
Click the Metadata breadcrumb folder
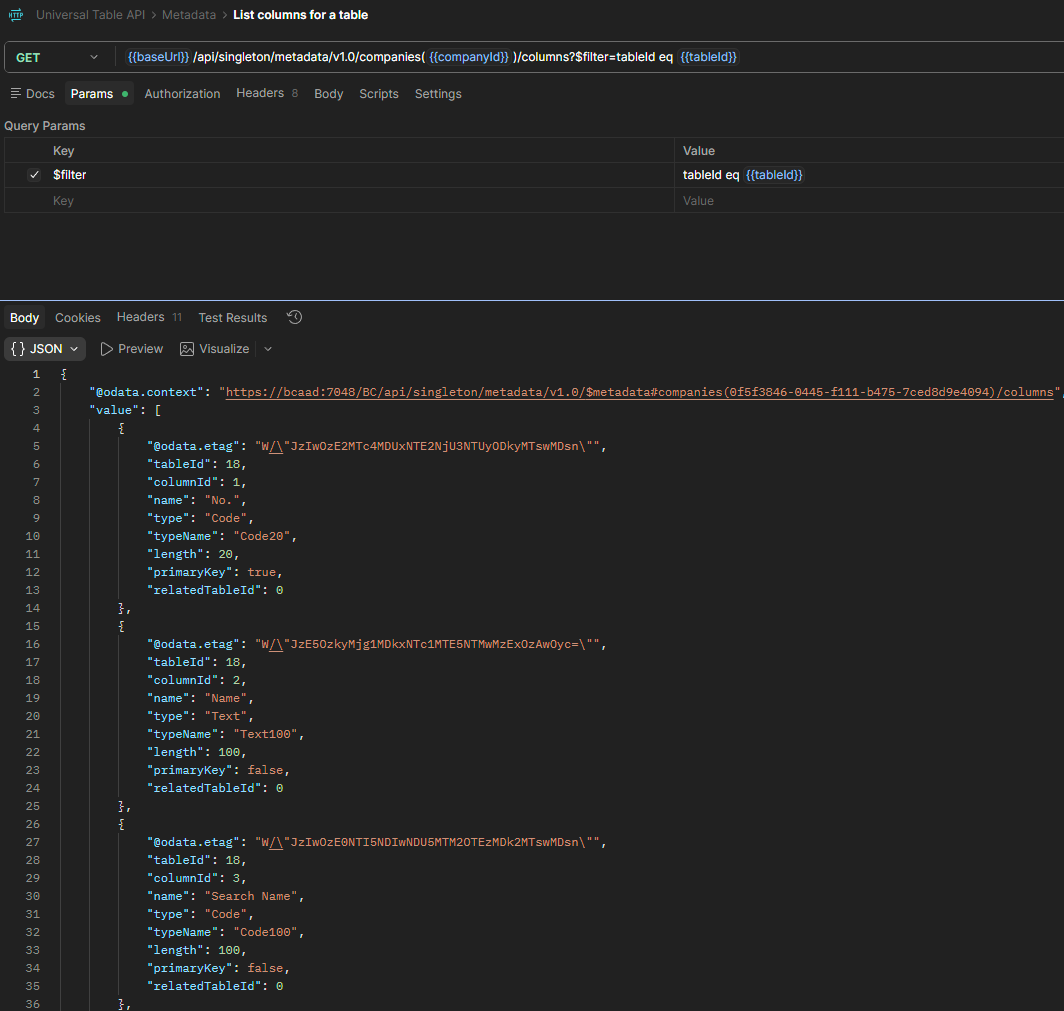tap(189, 15)
